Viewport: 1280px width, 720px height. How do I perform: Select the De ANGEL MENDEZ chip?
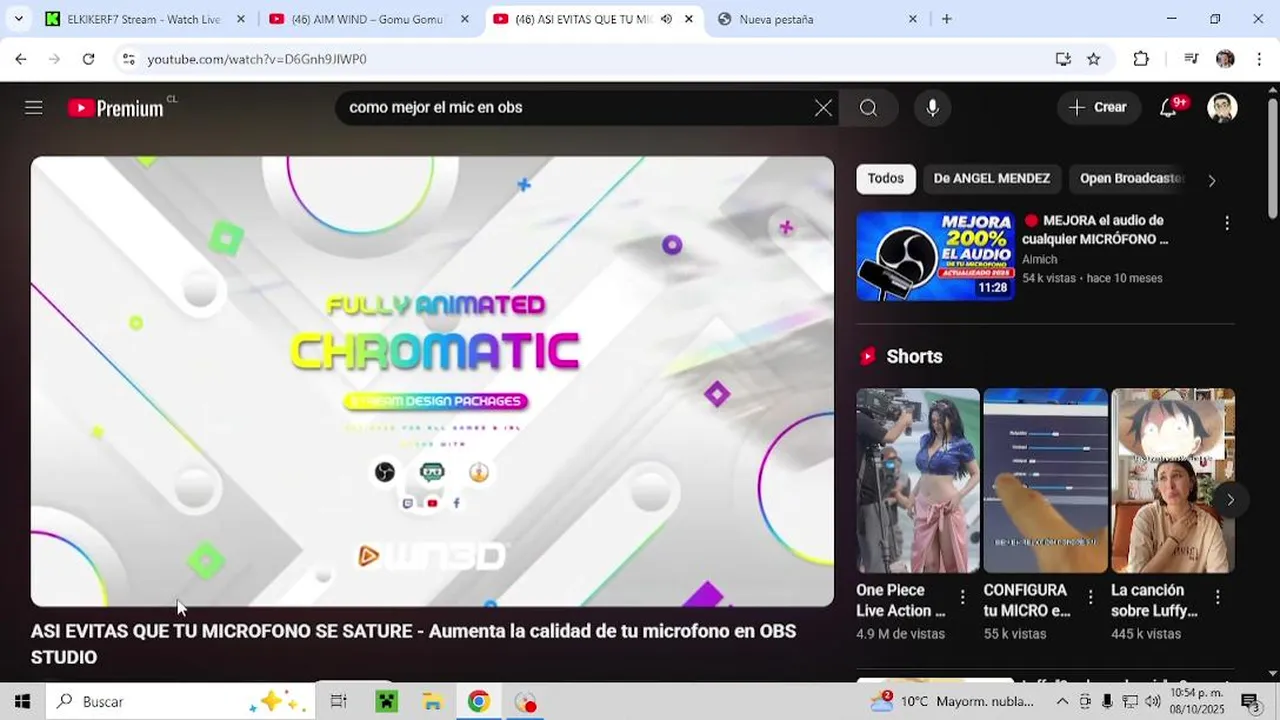click(x=992, y=179)
